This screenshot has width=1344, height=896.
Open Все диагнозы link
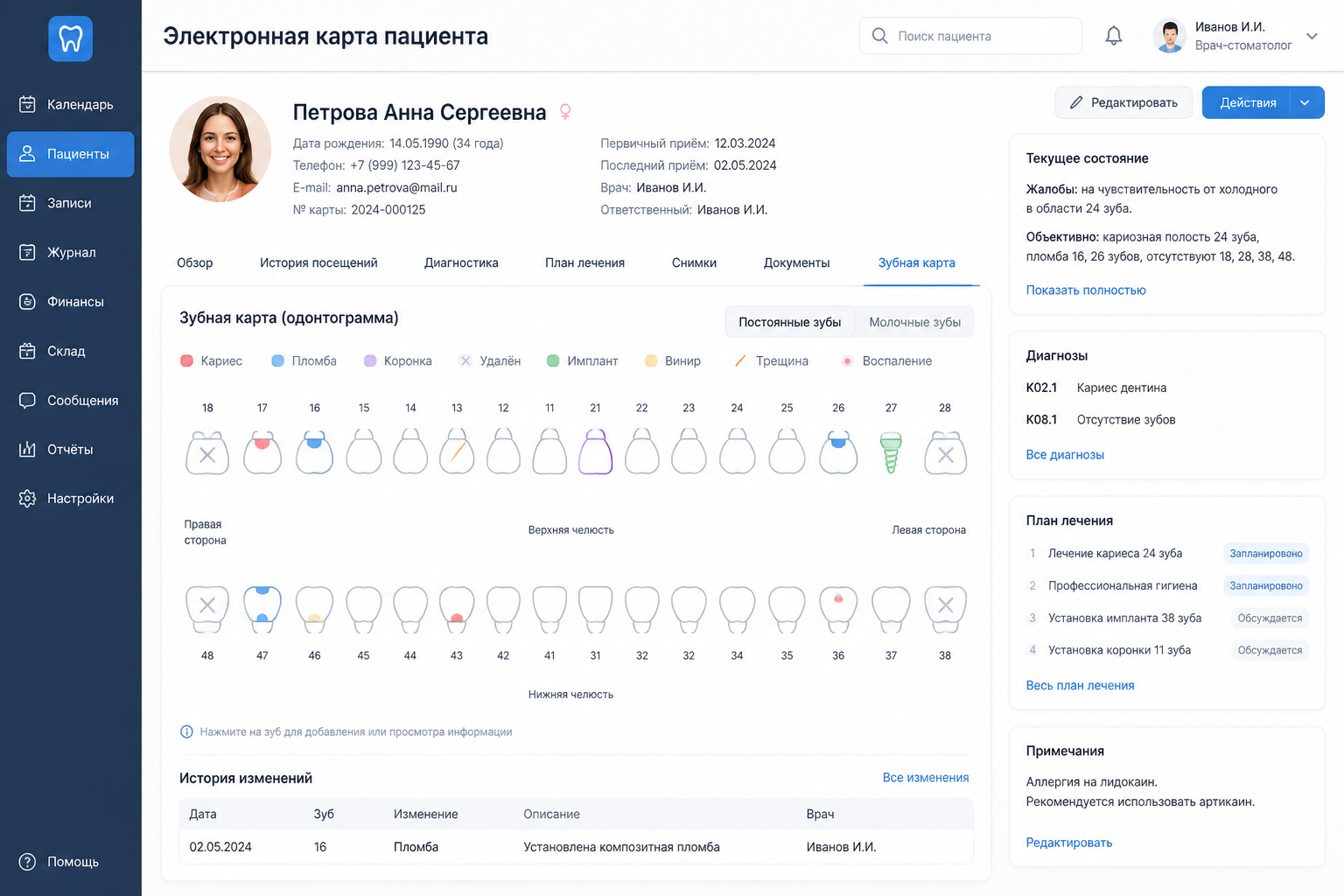click(1065, 454)
